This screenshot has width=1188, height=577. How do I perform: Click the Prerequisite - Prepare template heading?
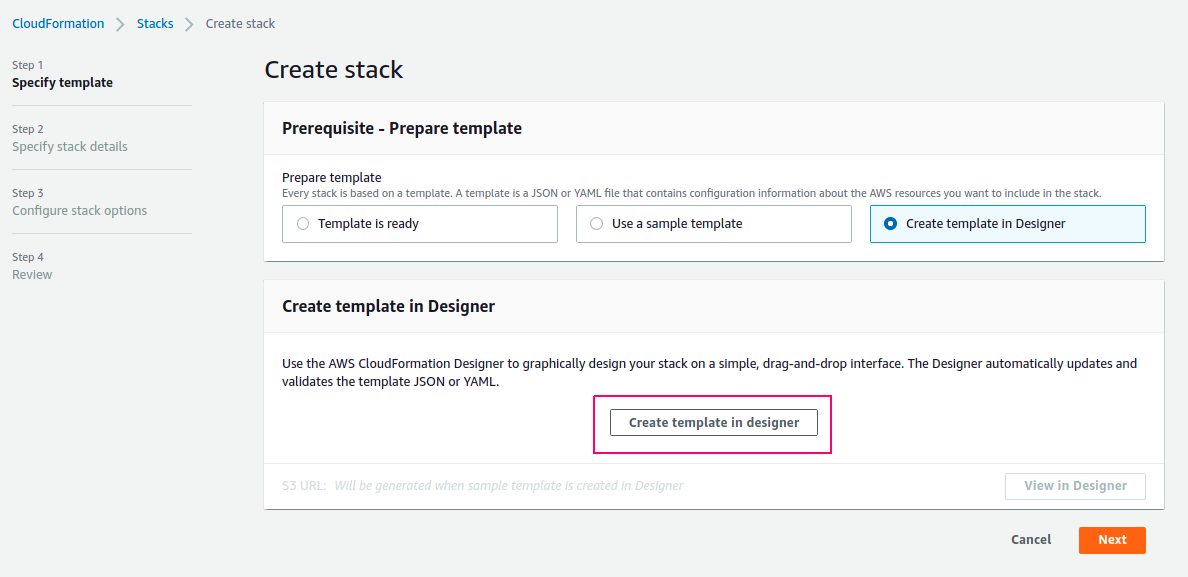pyautogui.click(x=402, y=128)
